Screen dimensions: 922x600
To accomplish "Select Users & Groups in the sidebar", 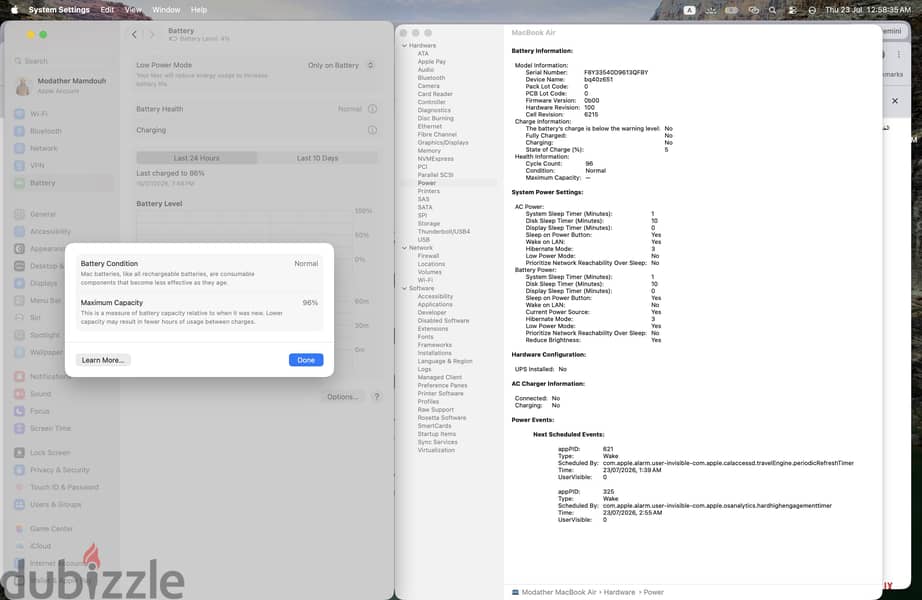I will click(x=62, y=504).
